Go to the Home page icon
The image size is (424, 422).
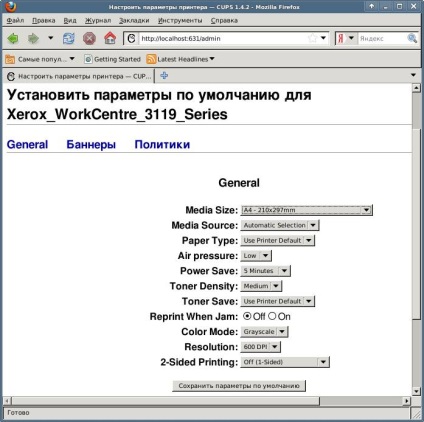pyautogui.click(x=110, y=38)
